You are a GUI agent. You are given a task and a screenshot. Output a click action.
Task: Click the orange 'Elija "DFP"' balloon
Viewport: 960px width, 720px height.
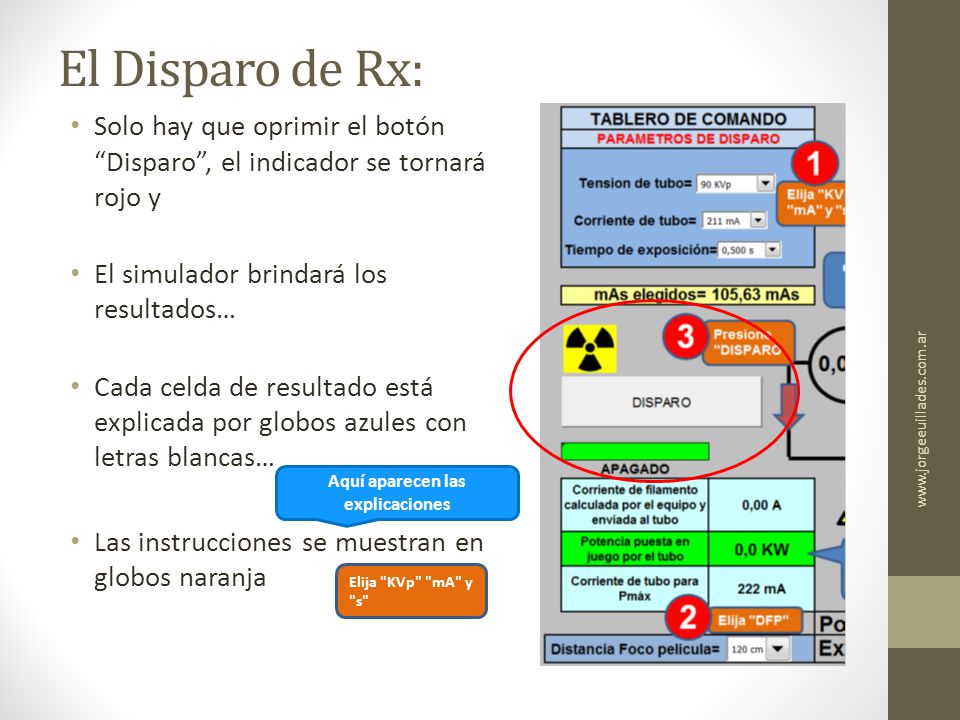(756, 620)
